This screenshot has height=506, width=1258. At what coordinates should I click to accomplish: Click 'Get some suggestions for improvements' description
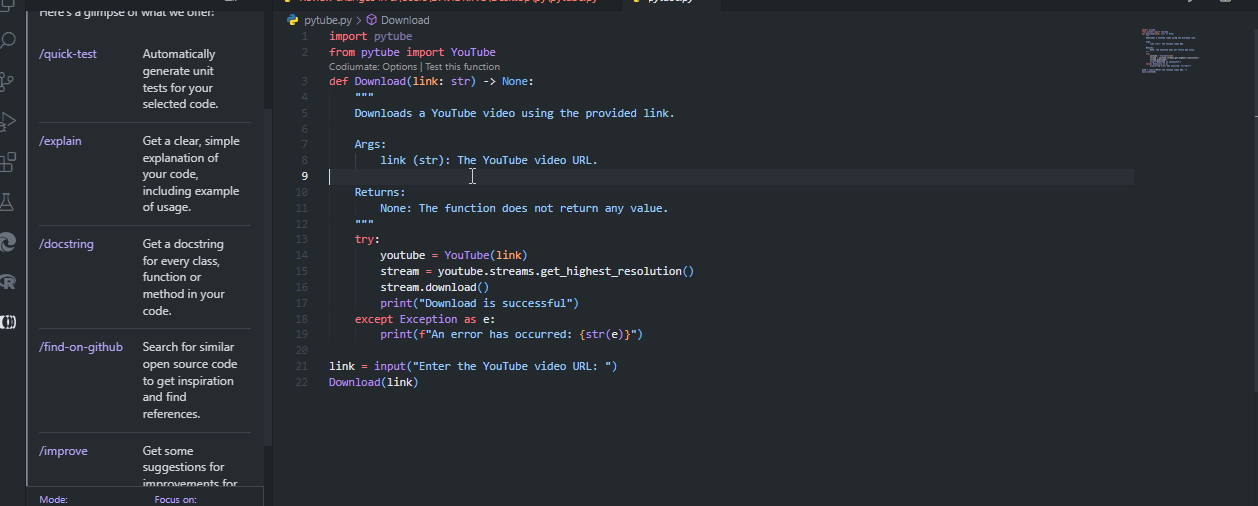190,467
